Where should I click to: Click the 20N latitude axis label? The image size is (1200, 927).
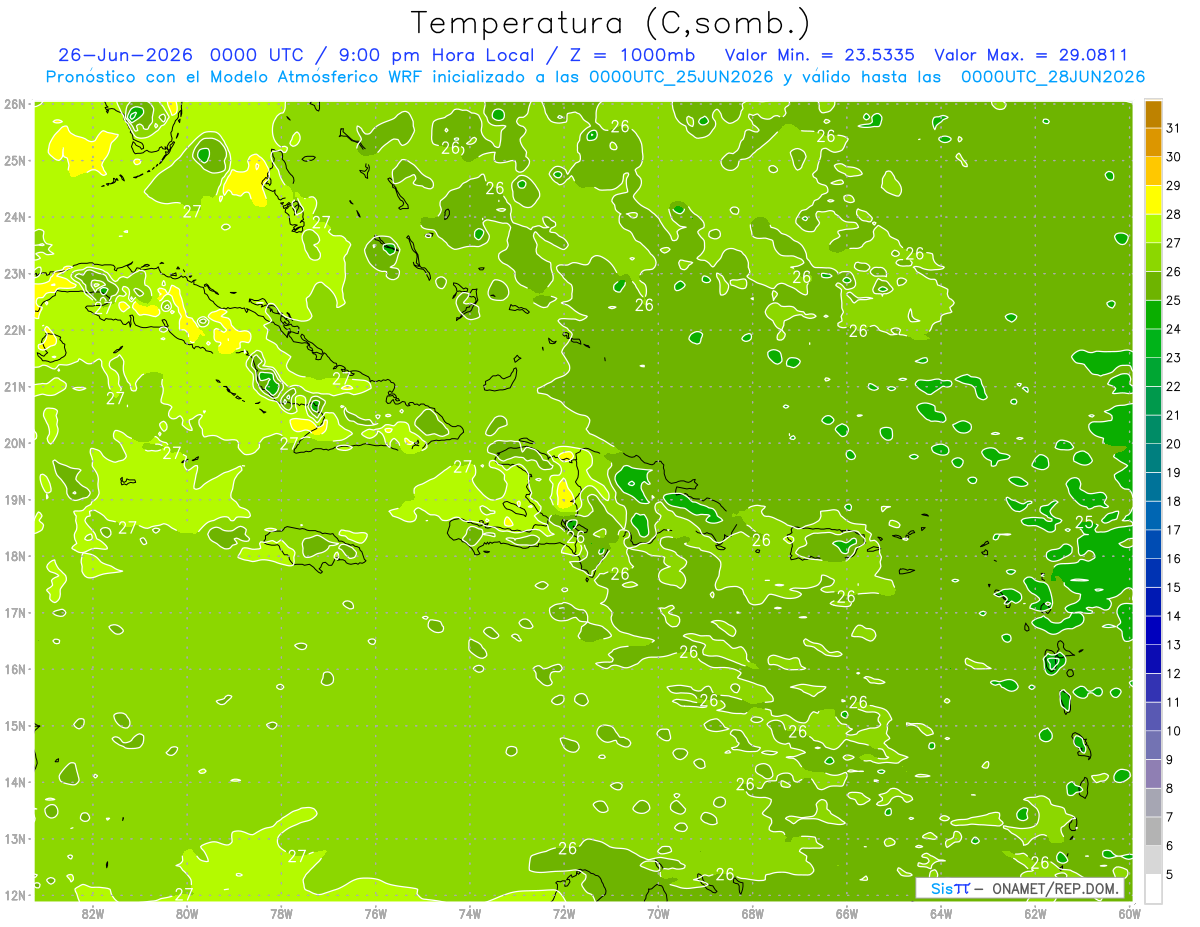15,443
